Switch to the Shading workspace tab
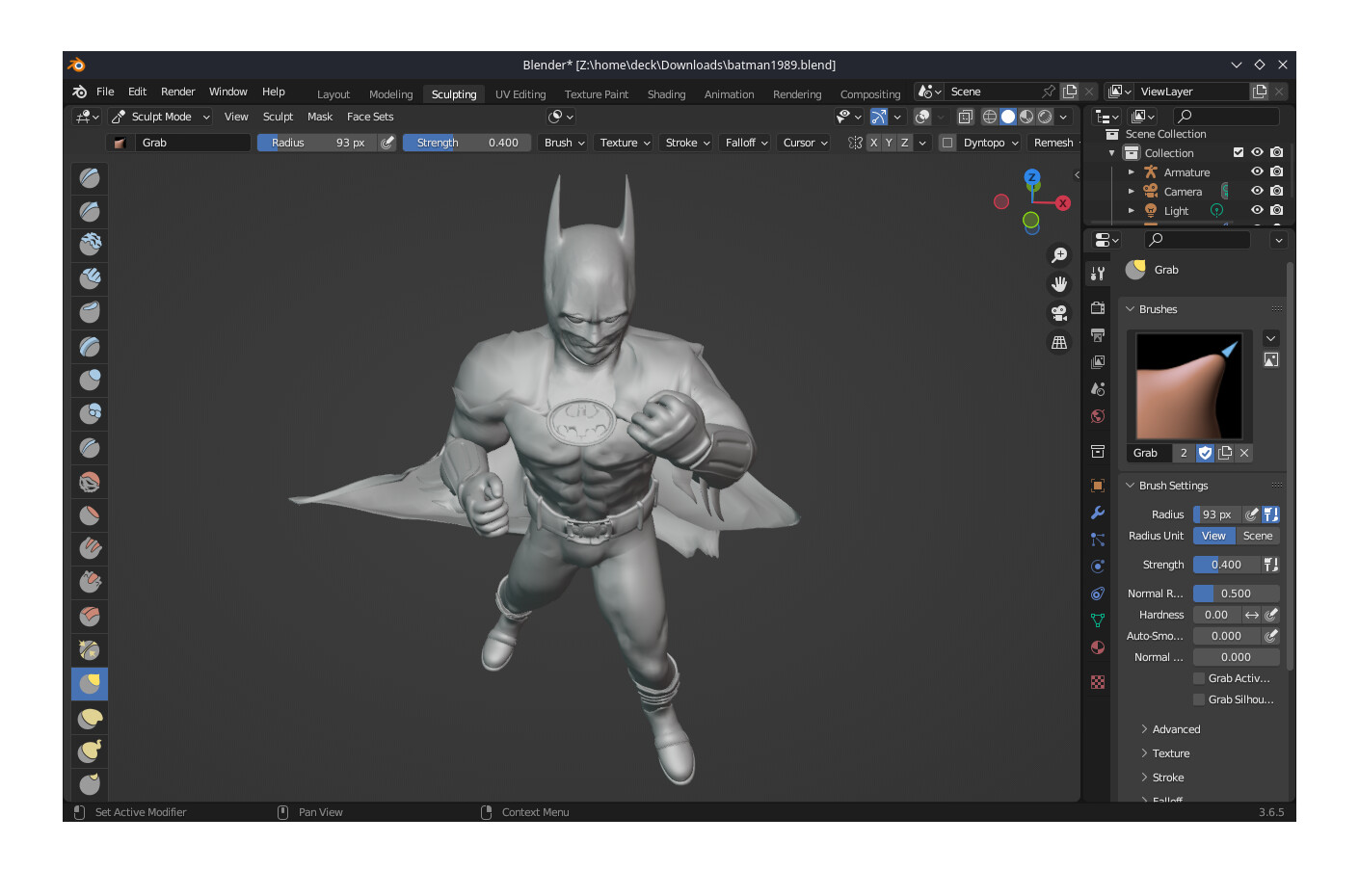The height and width of the screenshot is (896, 1359). point(666,94)
